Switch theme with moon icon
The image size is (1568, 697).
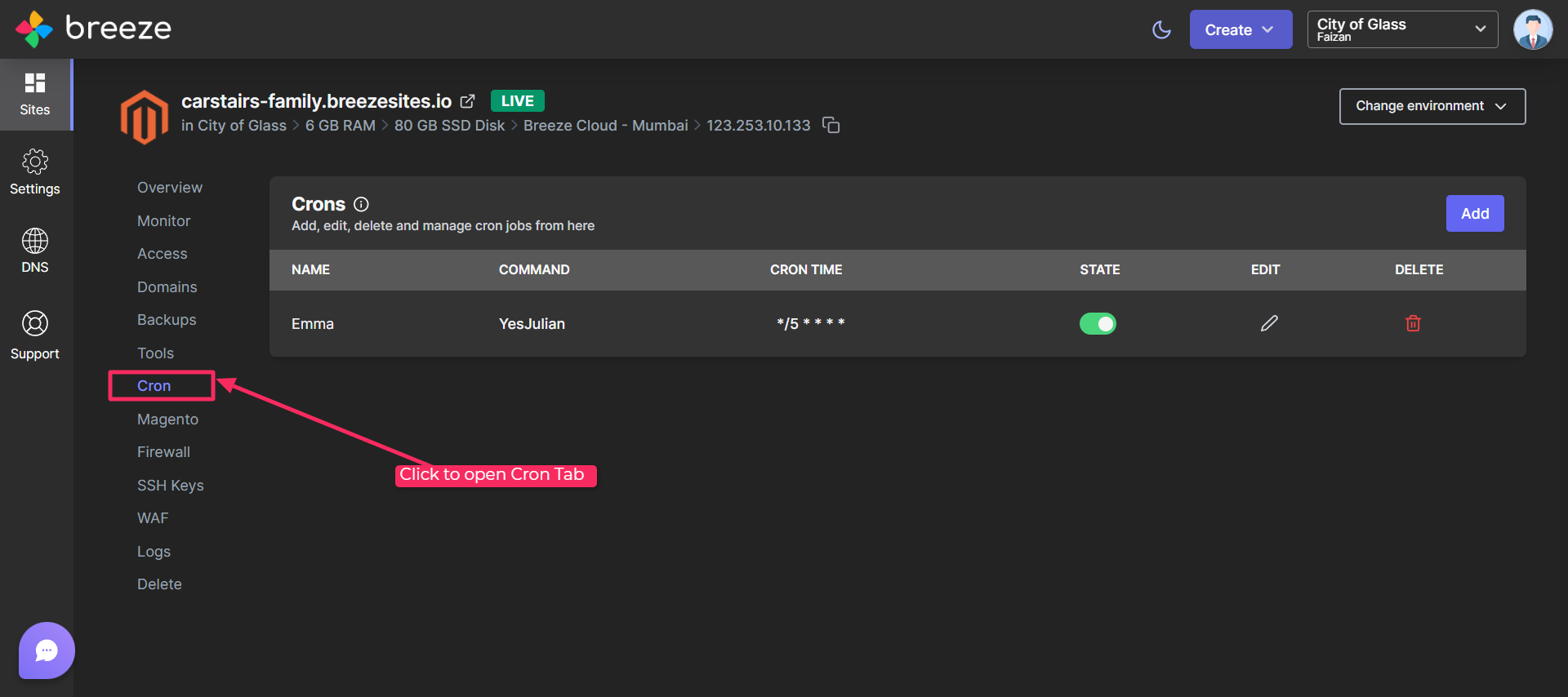pos(1161,30)
